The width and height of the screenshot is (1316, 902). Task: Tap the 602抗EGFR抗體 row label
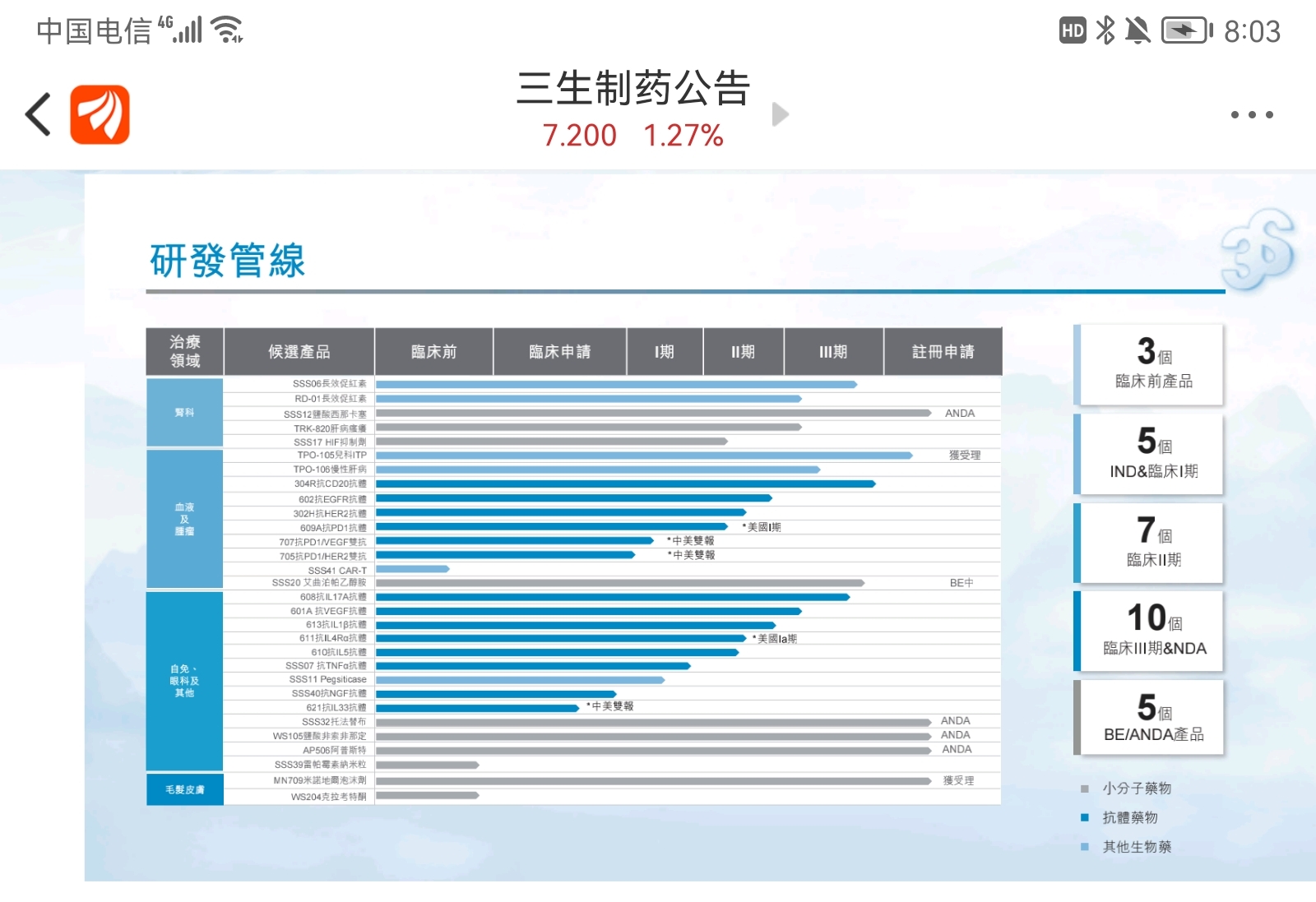coord(332,499)
